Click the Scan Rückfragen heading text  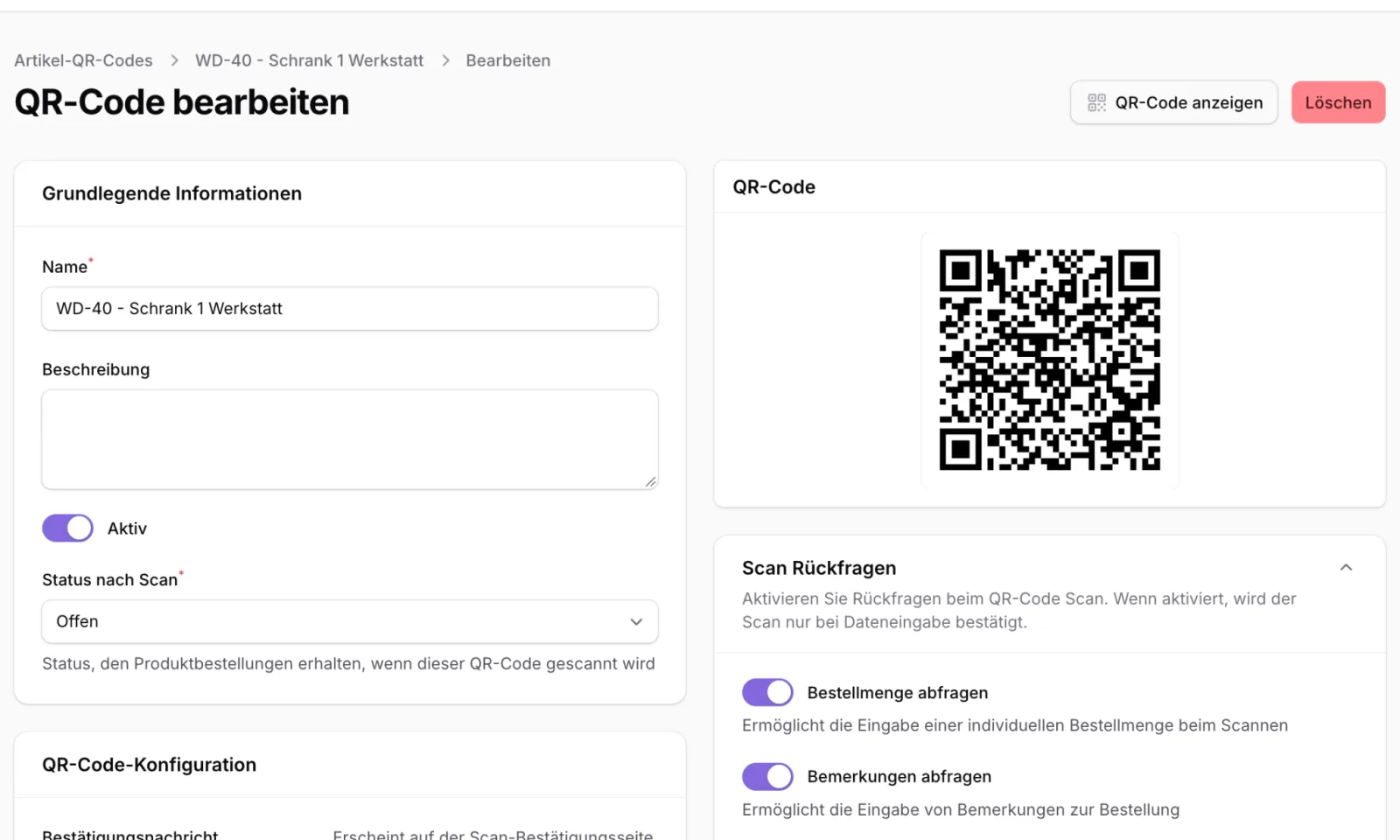point(819,568)
